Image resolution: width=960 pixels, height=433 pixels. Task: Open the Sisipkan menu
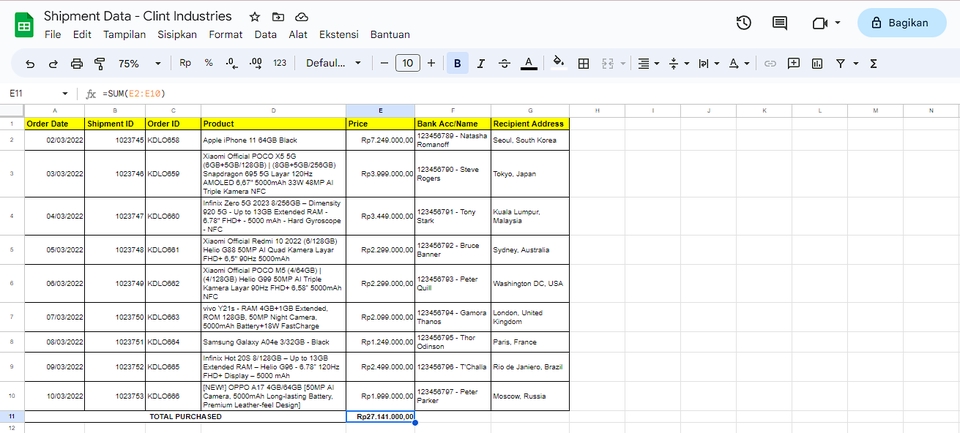(177, 34)
